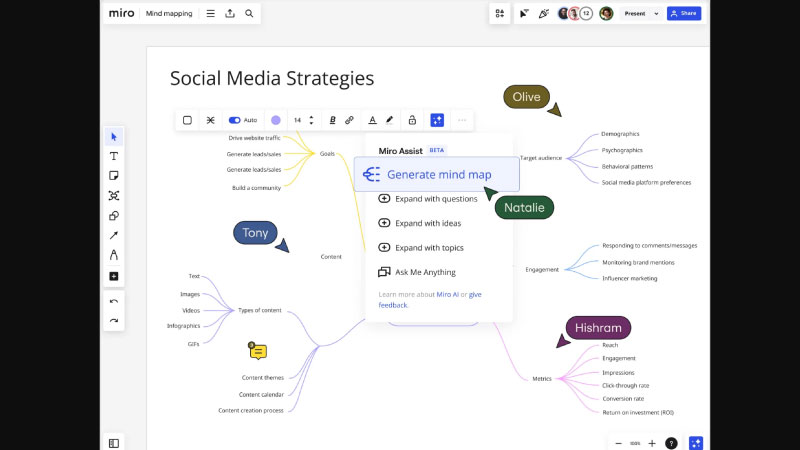
Task: Adjust font size 14 stepper arrows
Action: [x=311, y=120]
